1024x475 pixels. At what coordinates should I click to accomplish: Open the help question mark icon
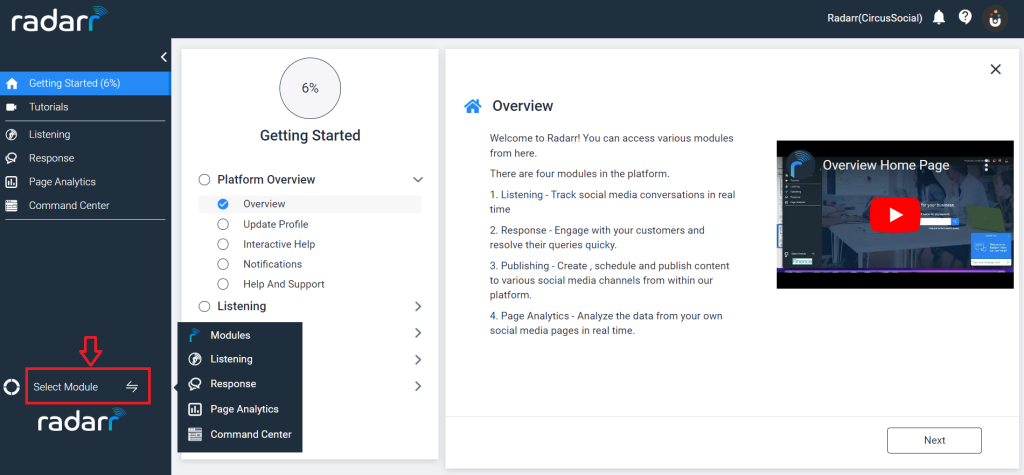965,17
